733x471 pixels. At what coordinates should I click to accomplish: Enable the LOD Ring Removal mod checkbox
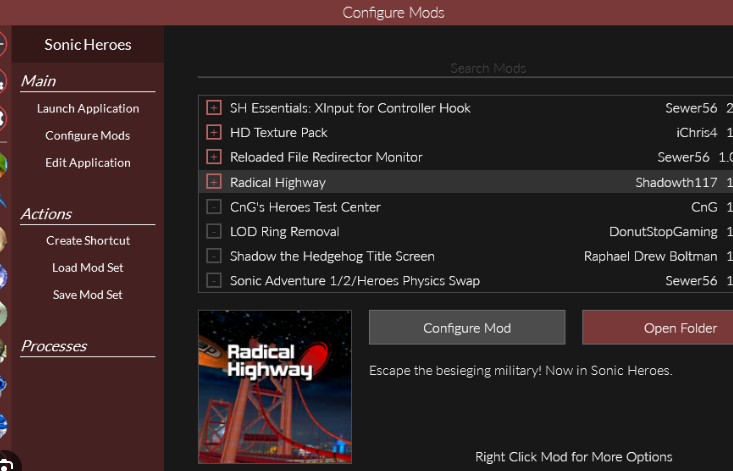[x=213, y=231]
